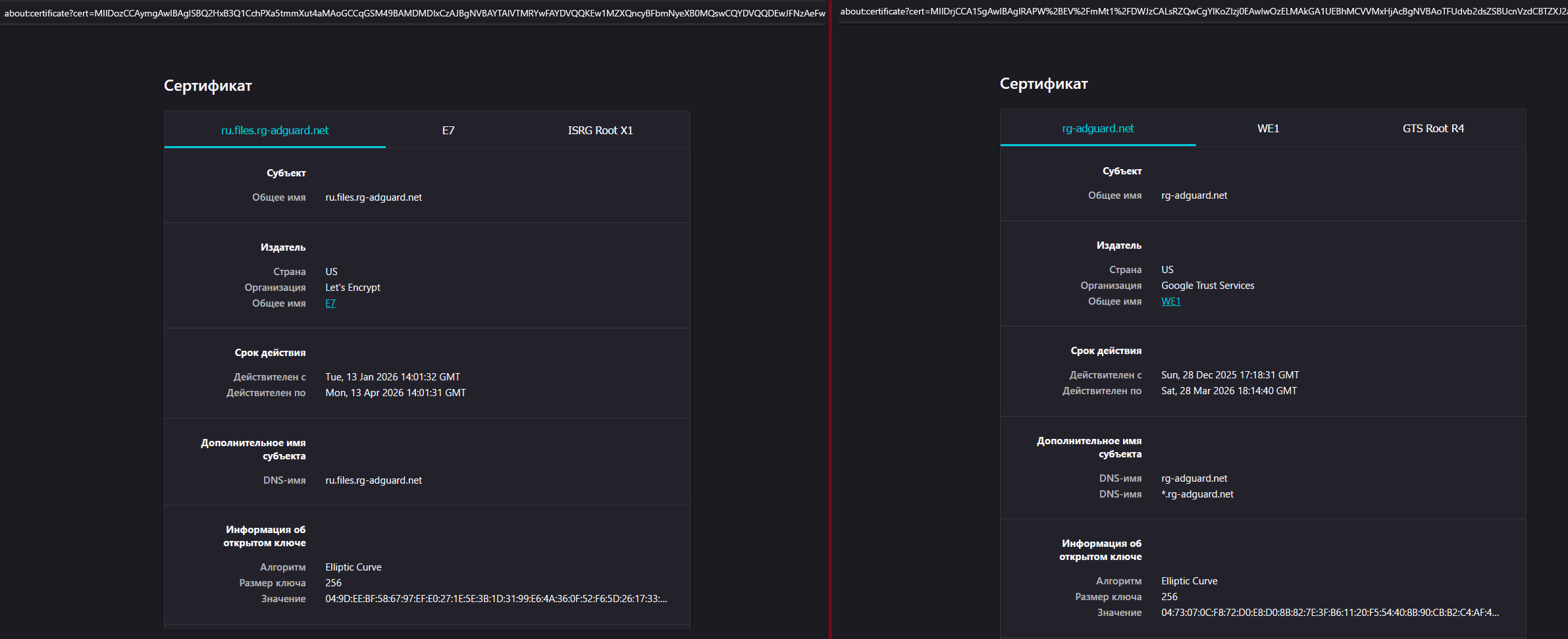Viewport: 1568px width, 639px height.
Task: Switch to the E7 certificate tab
Action: [x=448, y=130]
